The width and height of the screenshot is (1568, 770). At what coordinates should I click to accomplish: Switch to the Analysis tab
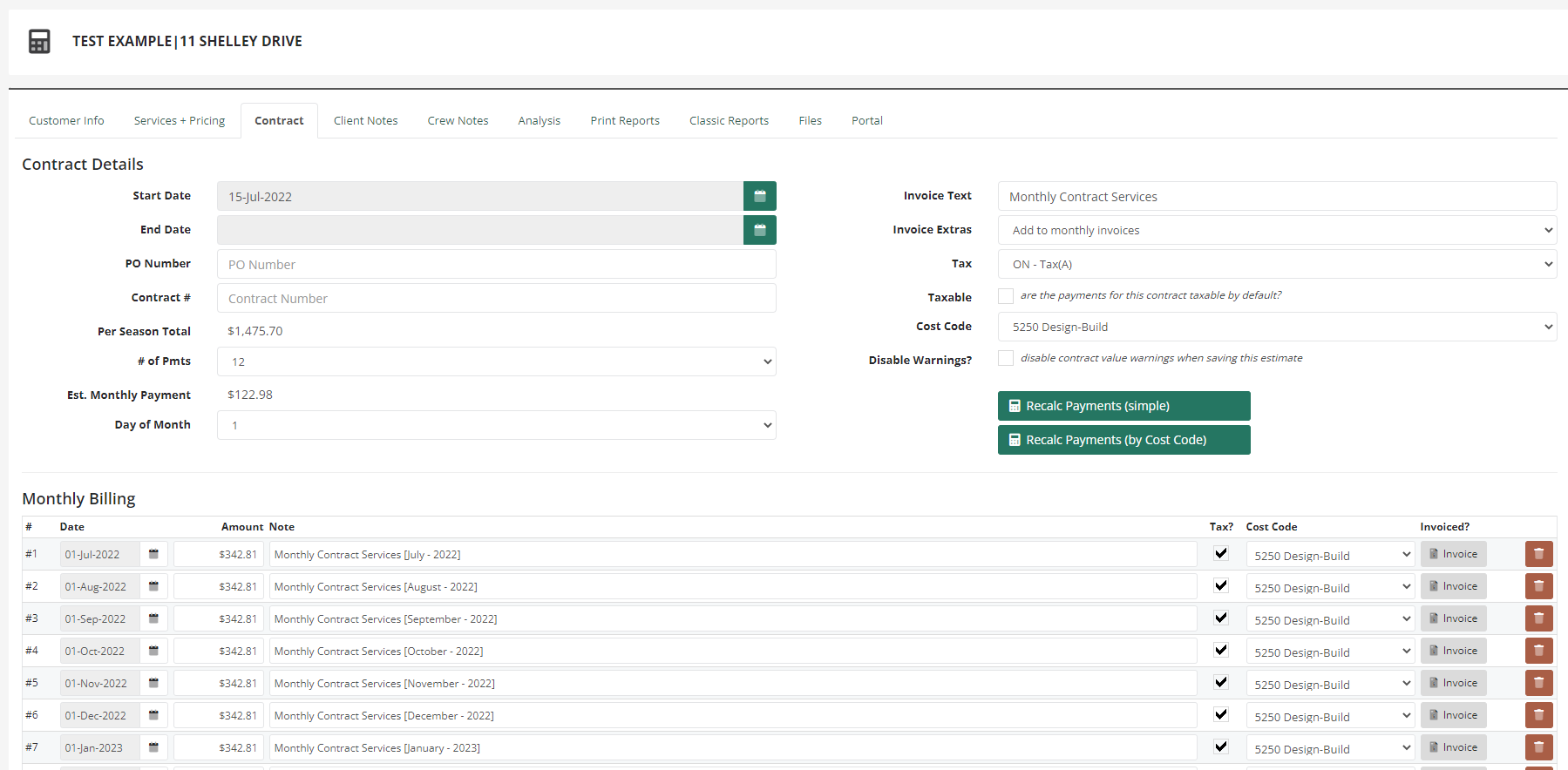click(539, 120)
